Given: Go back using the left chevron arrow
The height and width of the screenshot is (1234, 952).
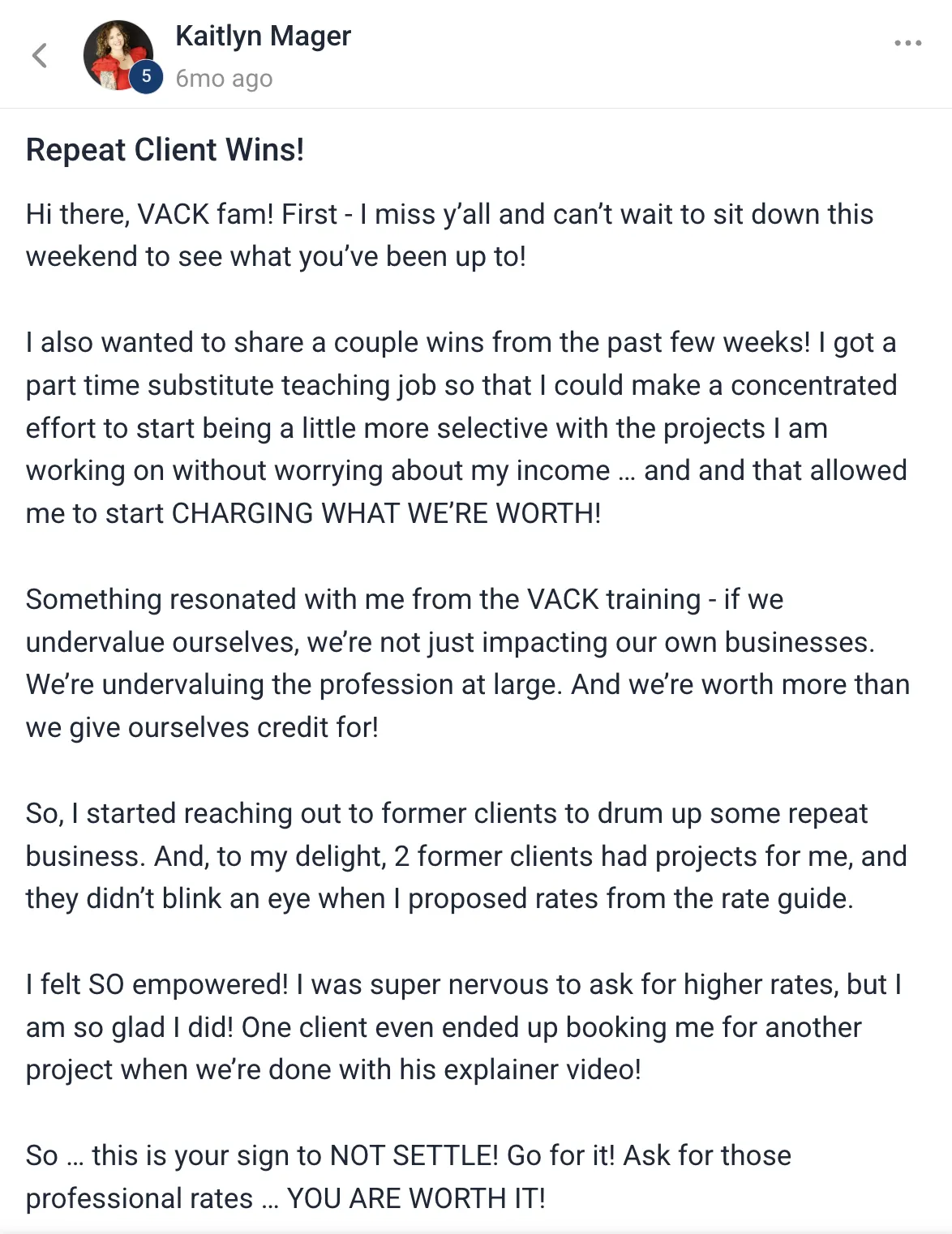Looking at the screenshot, I should 39,55.
